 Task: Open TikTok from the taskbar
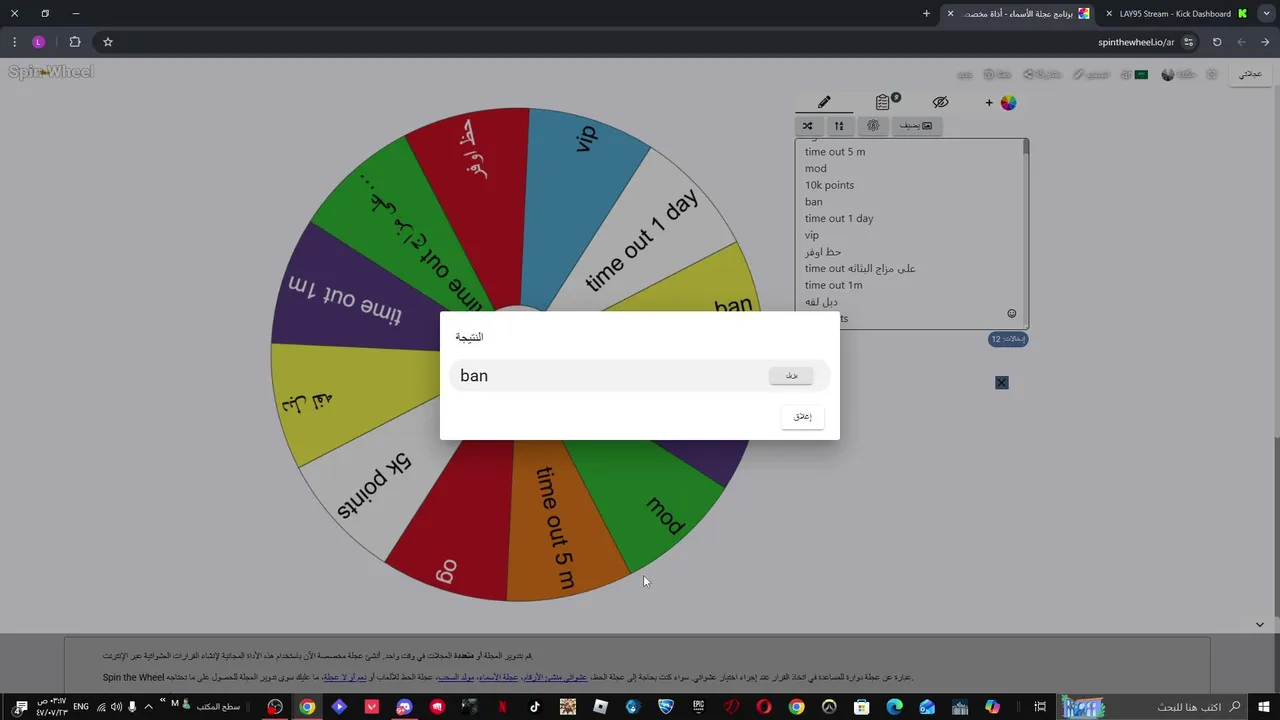coord(535,707)
